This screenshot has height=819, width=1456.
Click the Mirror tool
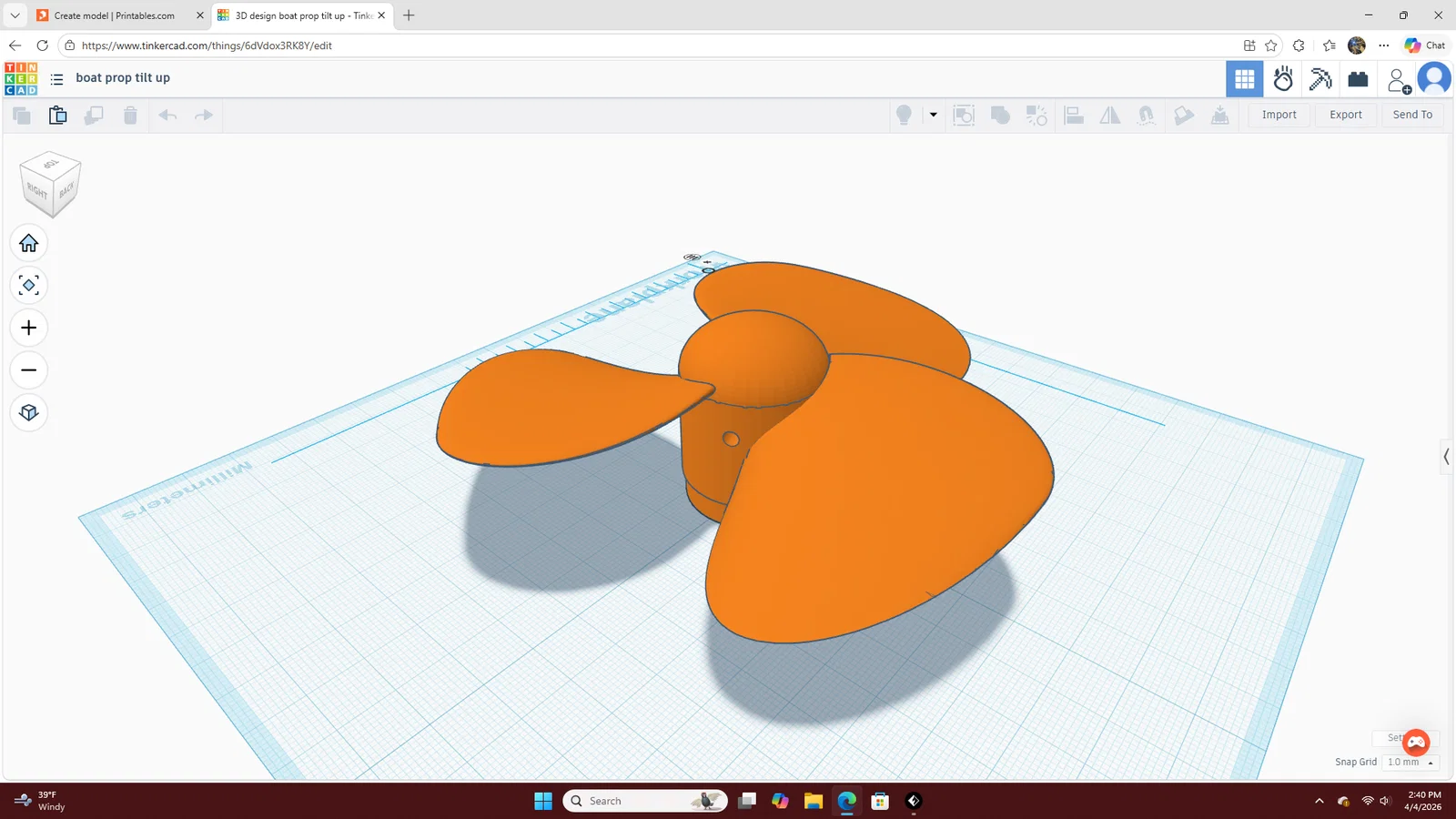1110,115
